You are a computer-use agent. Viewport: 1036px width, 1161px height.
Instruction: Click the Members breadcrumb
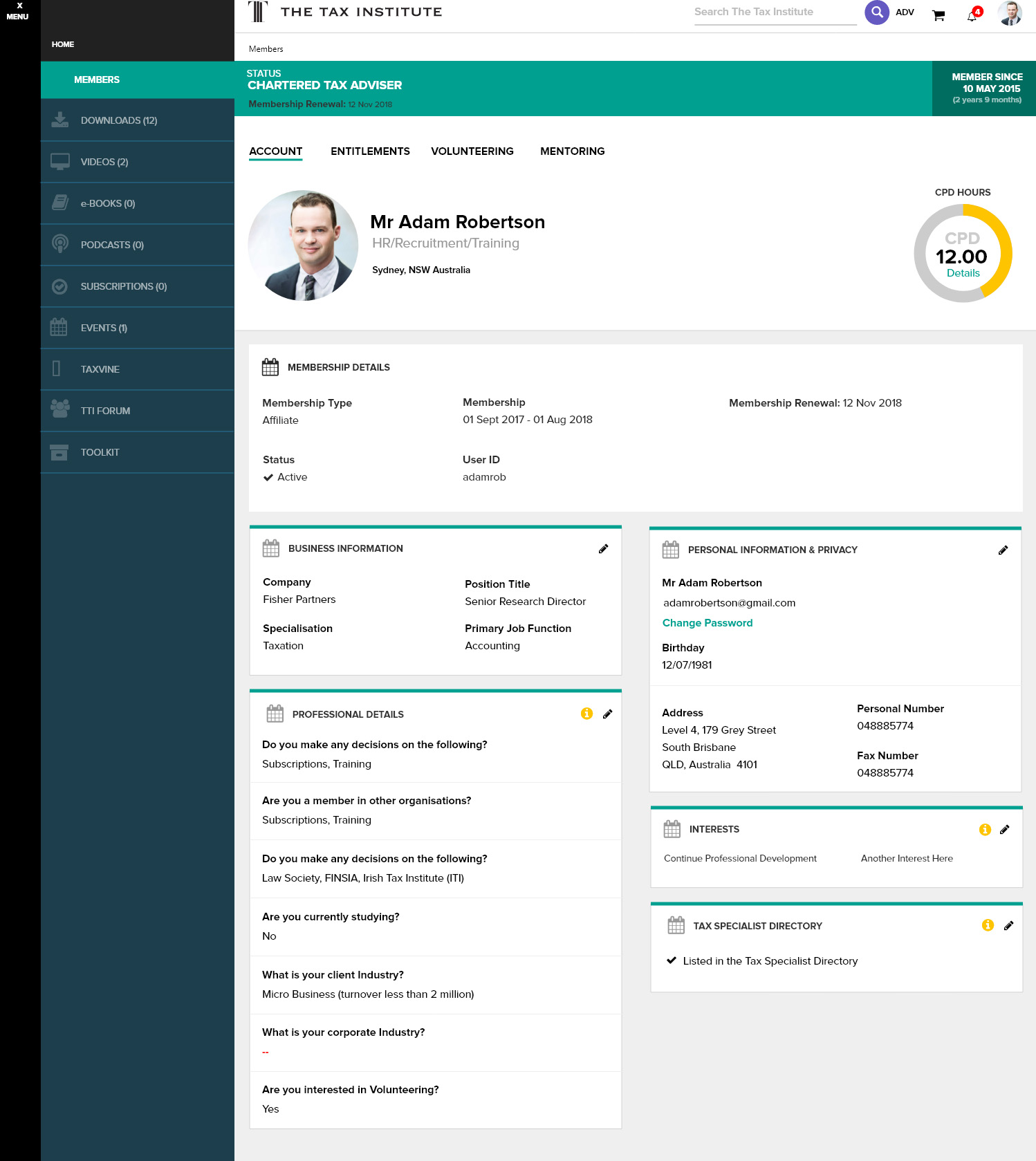266,49
